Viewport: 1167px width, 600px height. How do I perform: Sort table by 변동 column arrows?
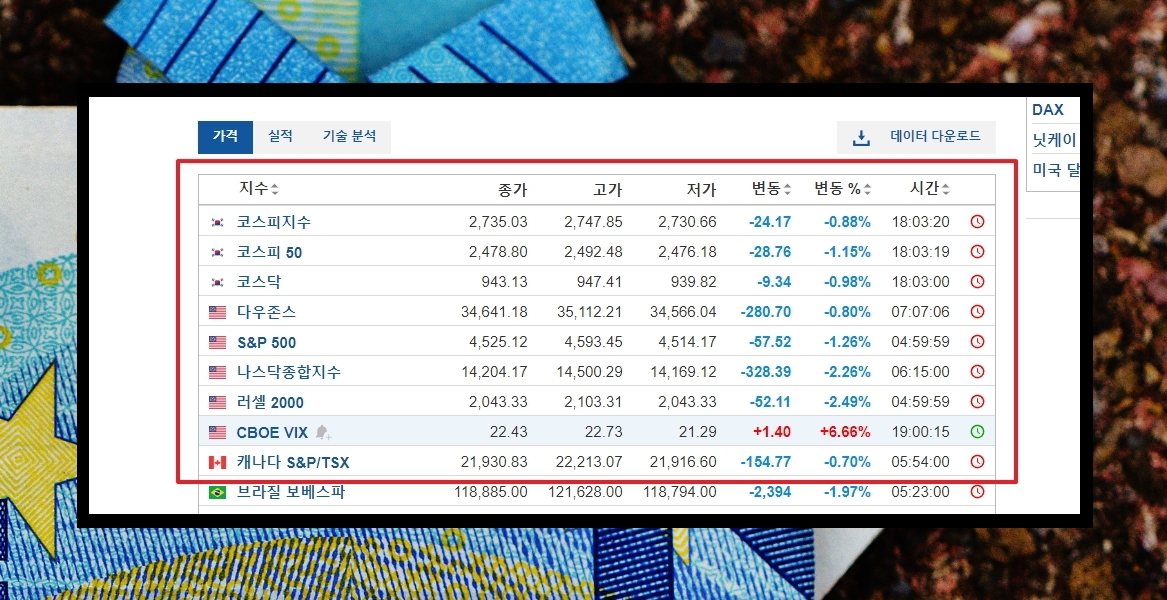[x=787, y=190]
